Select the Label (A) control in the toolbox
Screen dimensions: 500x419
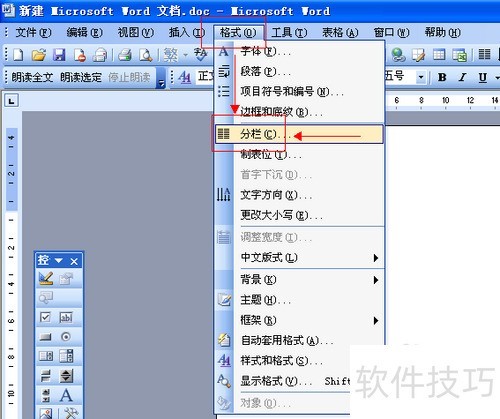[x=66, y=395]
